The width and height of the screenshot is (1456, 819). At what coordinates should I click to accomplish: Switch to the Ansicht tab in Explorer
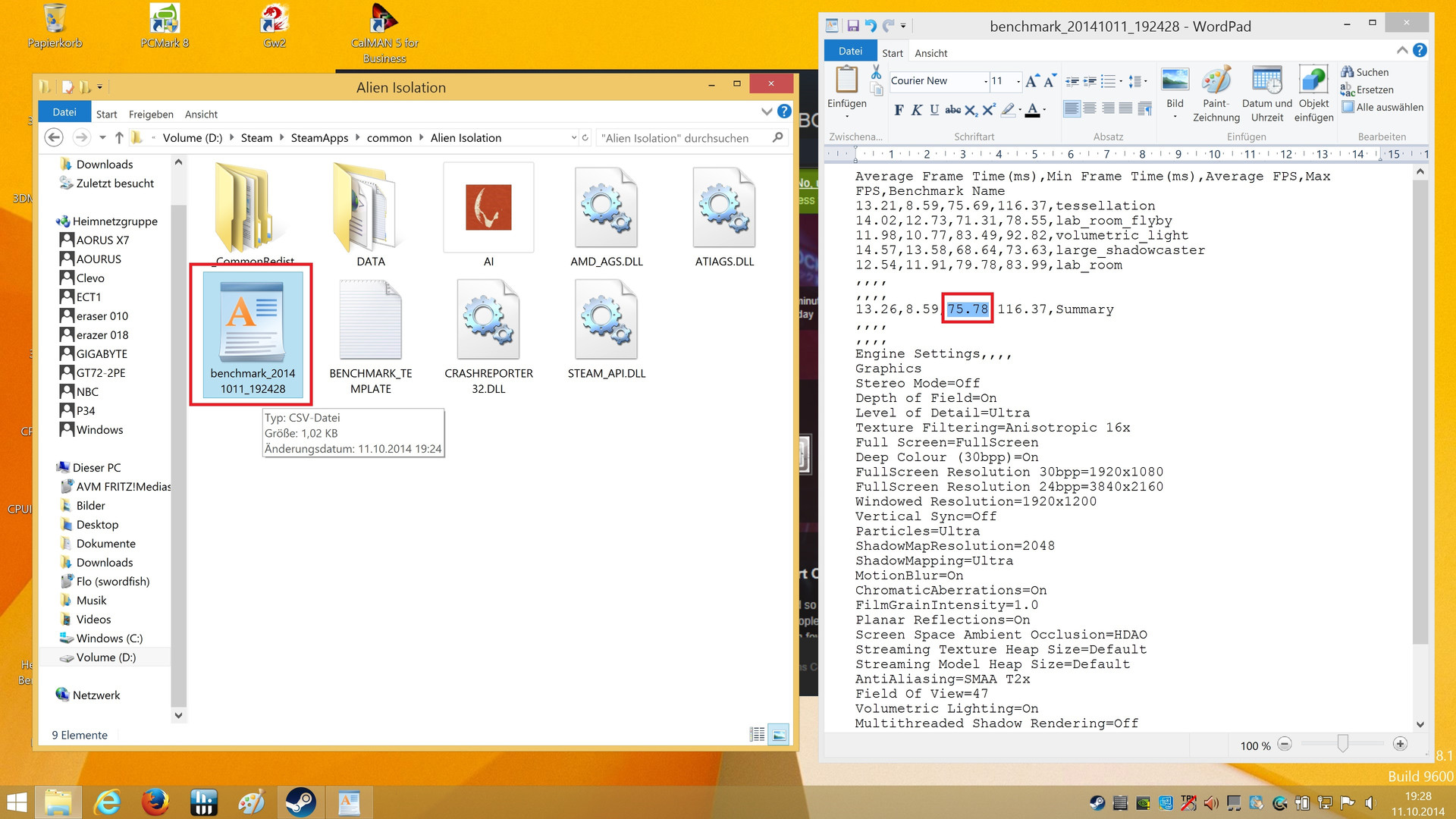point(201,115)
